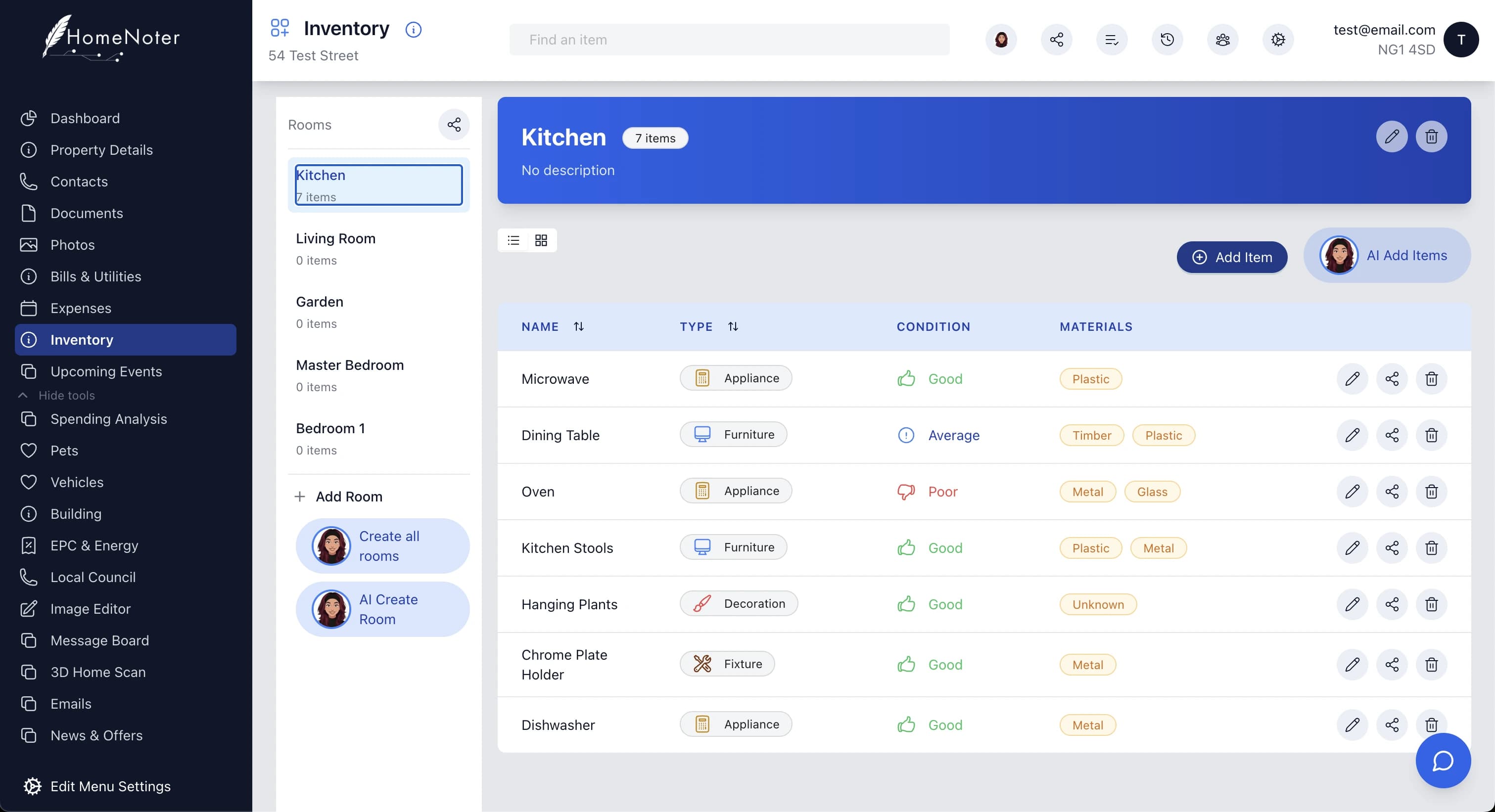Sort items by the Name column

pyautogui.click(x=579, y=326)
